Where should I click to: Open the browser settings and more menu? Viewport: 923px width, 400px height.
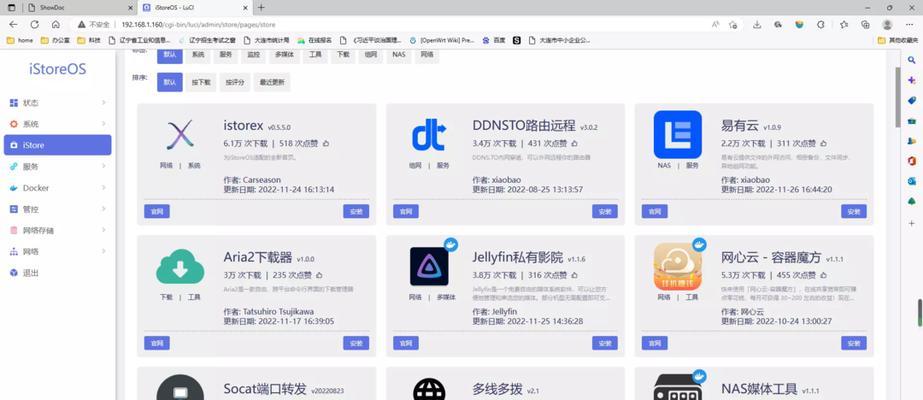point(909,24)
